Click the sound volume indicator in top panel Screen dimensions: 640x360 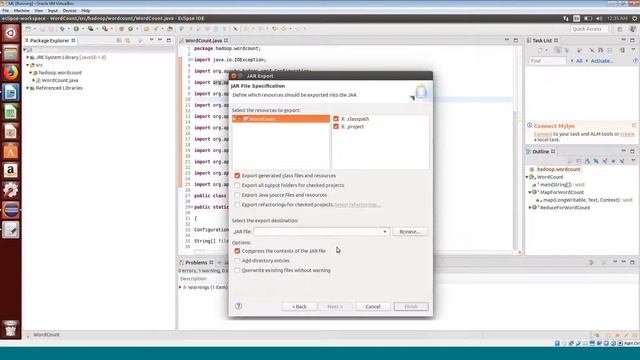(x=599, y=18)
